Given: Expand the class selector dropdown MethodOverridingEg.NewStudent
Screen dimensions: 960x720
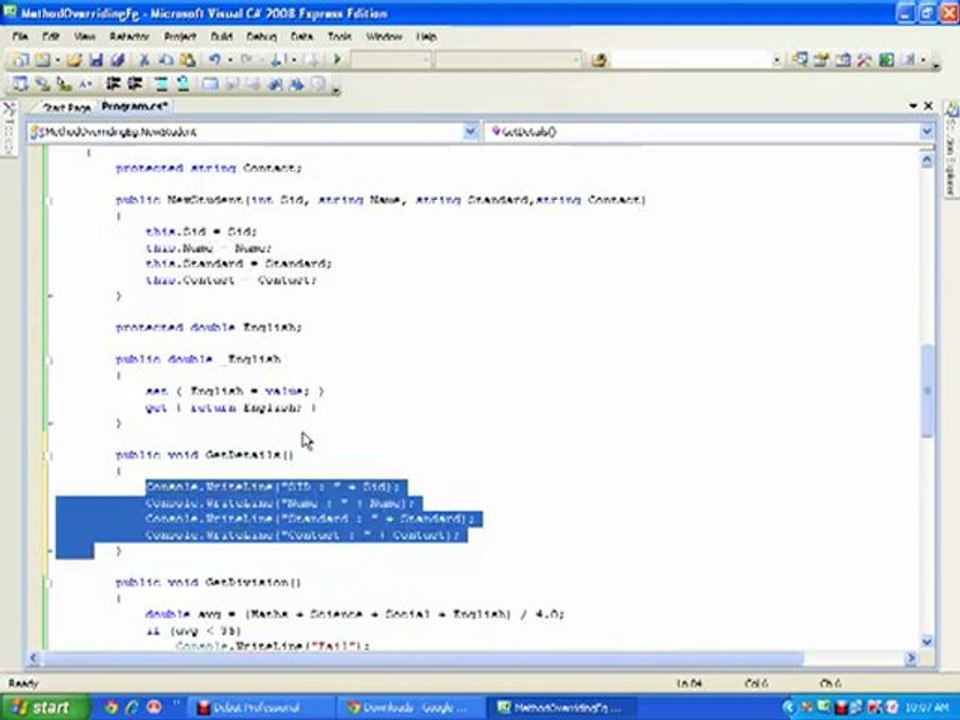Looking at the screenshot, I should pos(470,132).
